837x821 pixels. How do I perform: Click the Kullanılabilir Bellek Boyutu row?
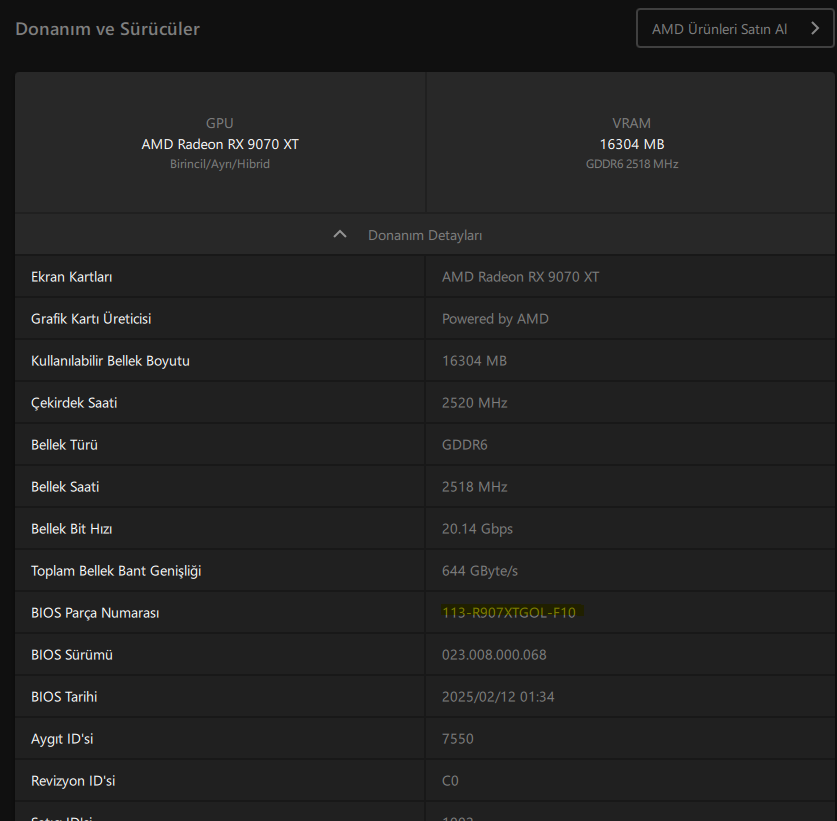[425, 361]
